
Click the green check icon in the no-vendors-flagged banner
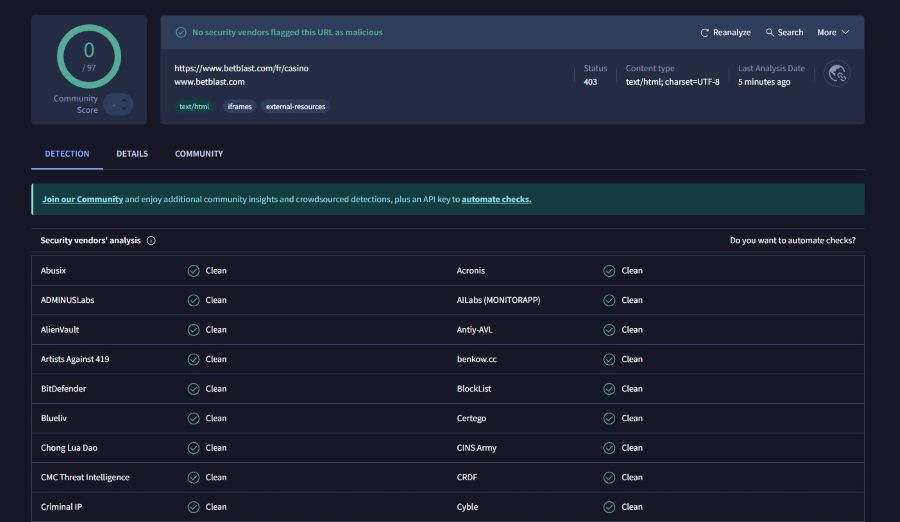(x=181, y=33)
